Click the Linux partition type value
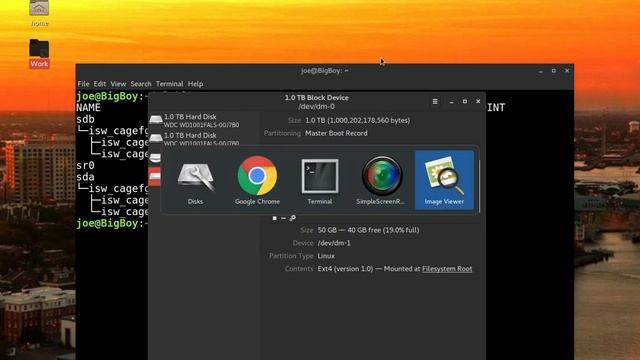Image resolution: width=640 pixels, height=360 pixels. click(x=326, y=256)
